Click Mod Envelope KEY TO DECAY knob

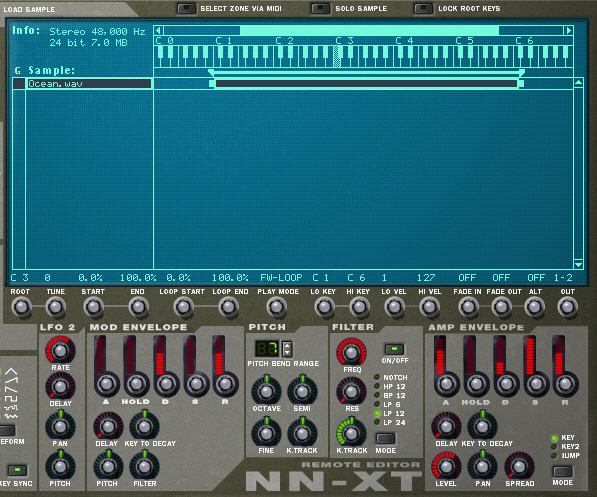pos(144,427)
